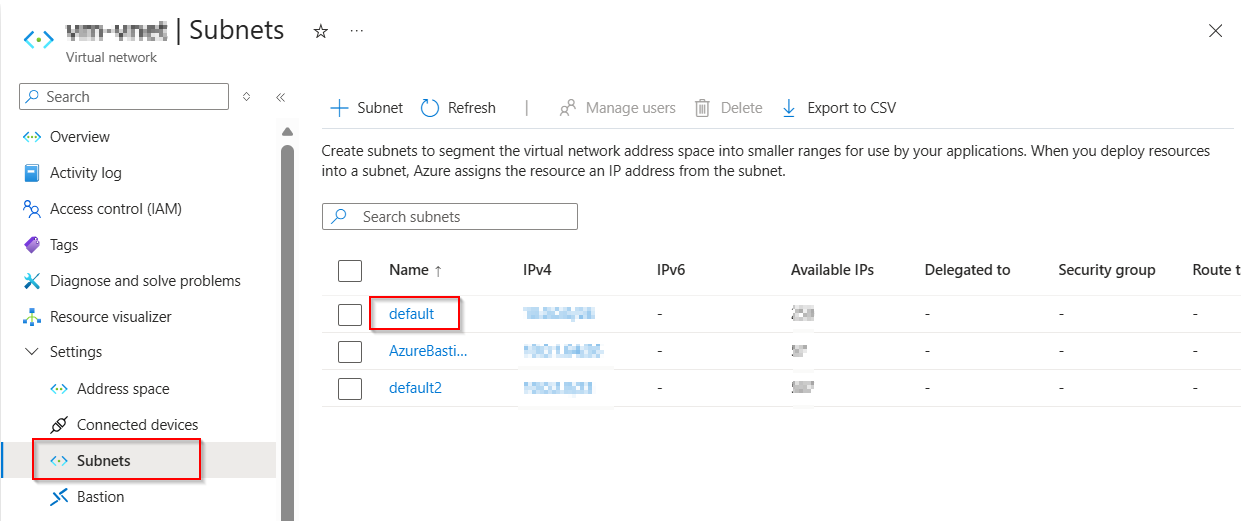Click the Delegated to column header
The width and height of the screenshot is (1241, 521).
[x=967, y=270]
